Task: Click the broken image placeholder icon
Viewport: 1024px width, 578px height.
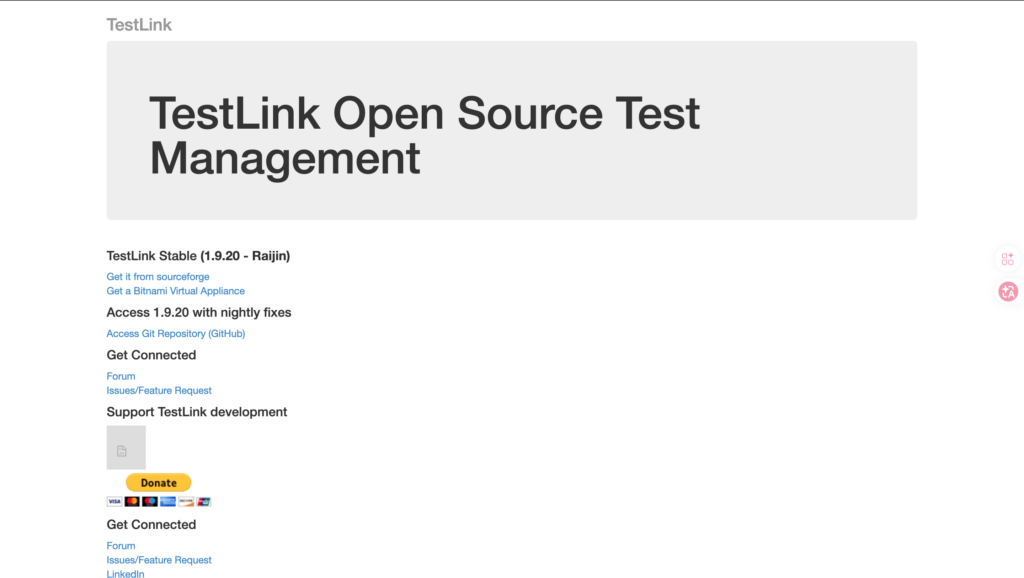Action: (x=126, y=448)
